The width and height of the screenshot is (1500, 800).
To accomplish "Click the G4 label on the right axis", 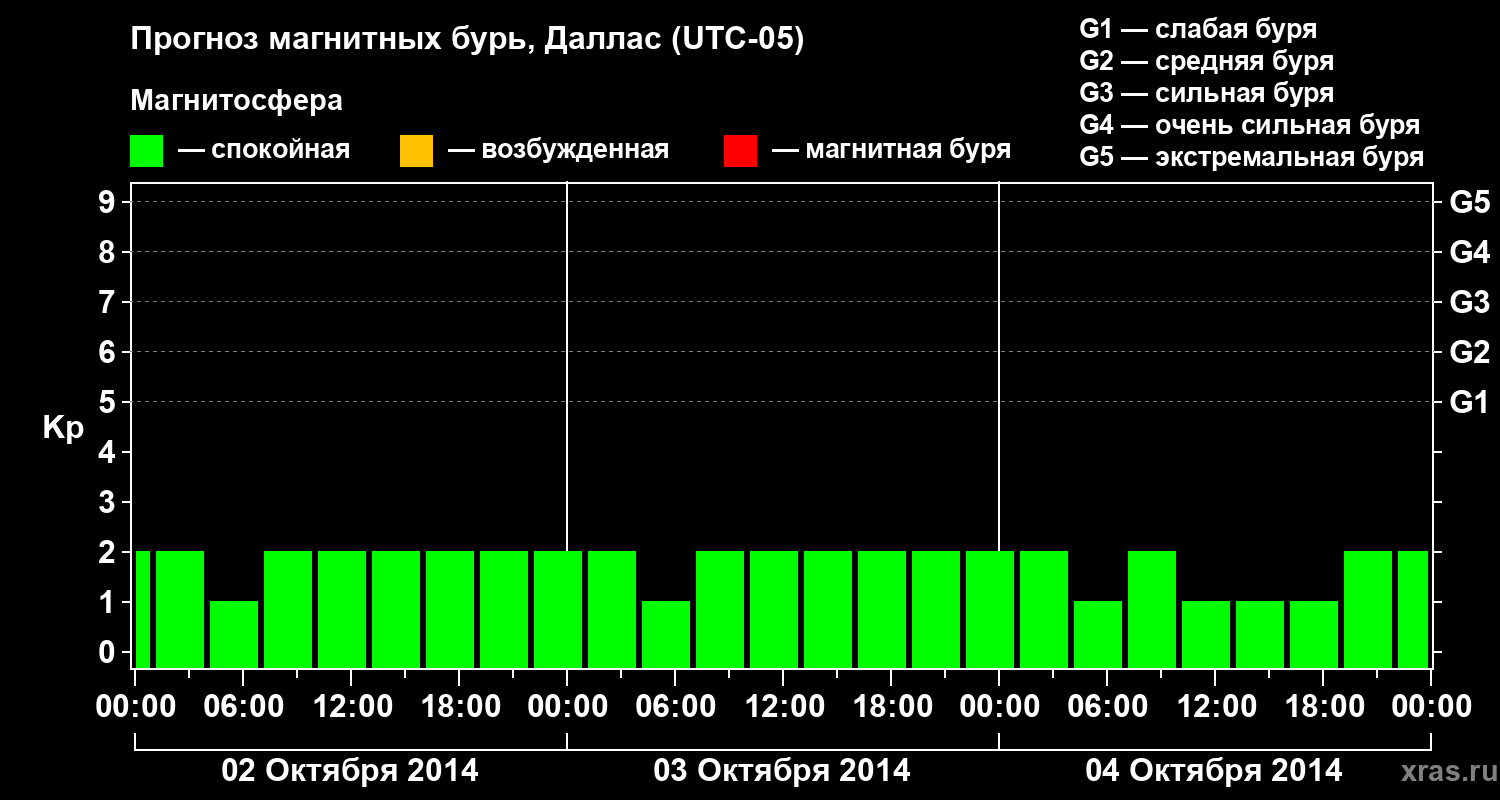I will coord(1469,252).
